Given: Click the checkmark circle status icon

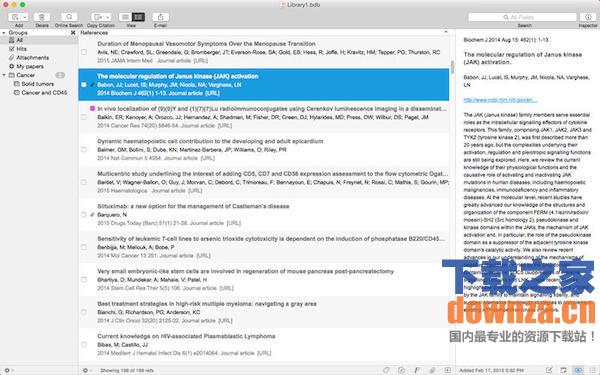Looking at the screenshot, I should pyautogui.click(x=401, y=370).
